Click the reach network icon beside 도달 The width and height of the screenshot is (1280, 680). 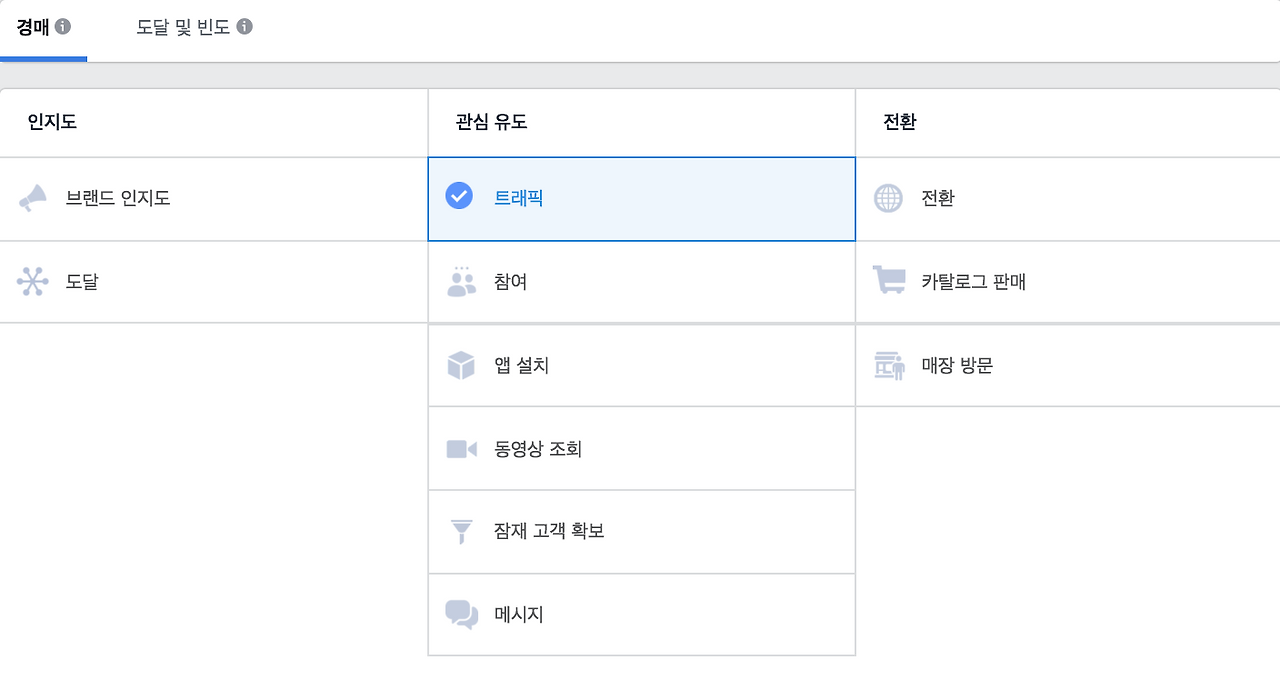coord(32,281)
